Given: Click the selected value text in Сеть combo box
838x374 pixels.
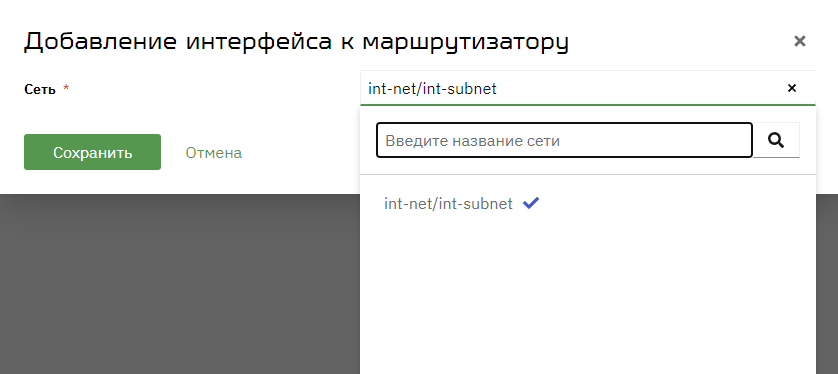Looking at the screenshot, I should [x=432, y=89].
